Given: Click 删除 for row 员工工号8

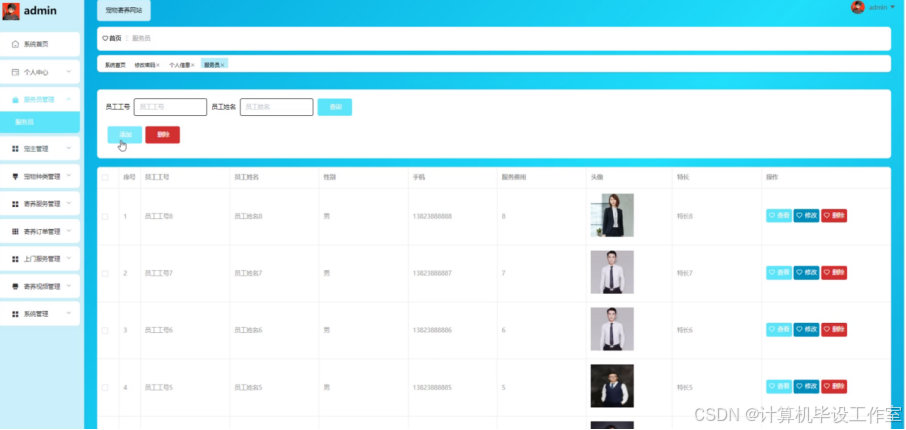Looking at the screenshot, I should click(834, 216).
